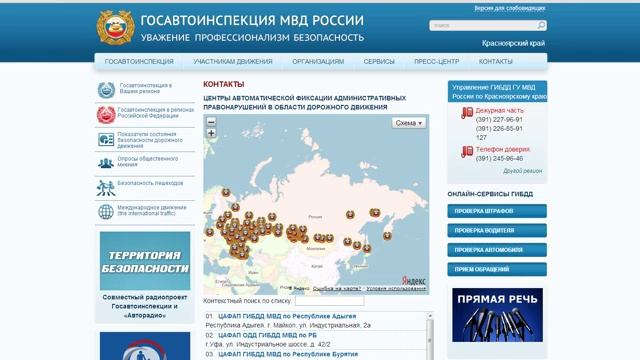Image resolution: width=640 pixels, height=360 pixels.
Task: Click address text 'Республика Адыгея, г. Майкоп'
Action: [x=288, y=325]
